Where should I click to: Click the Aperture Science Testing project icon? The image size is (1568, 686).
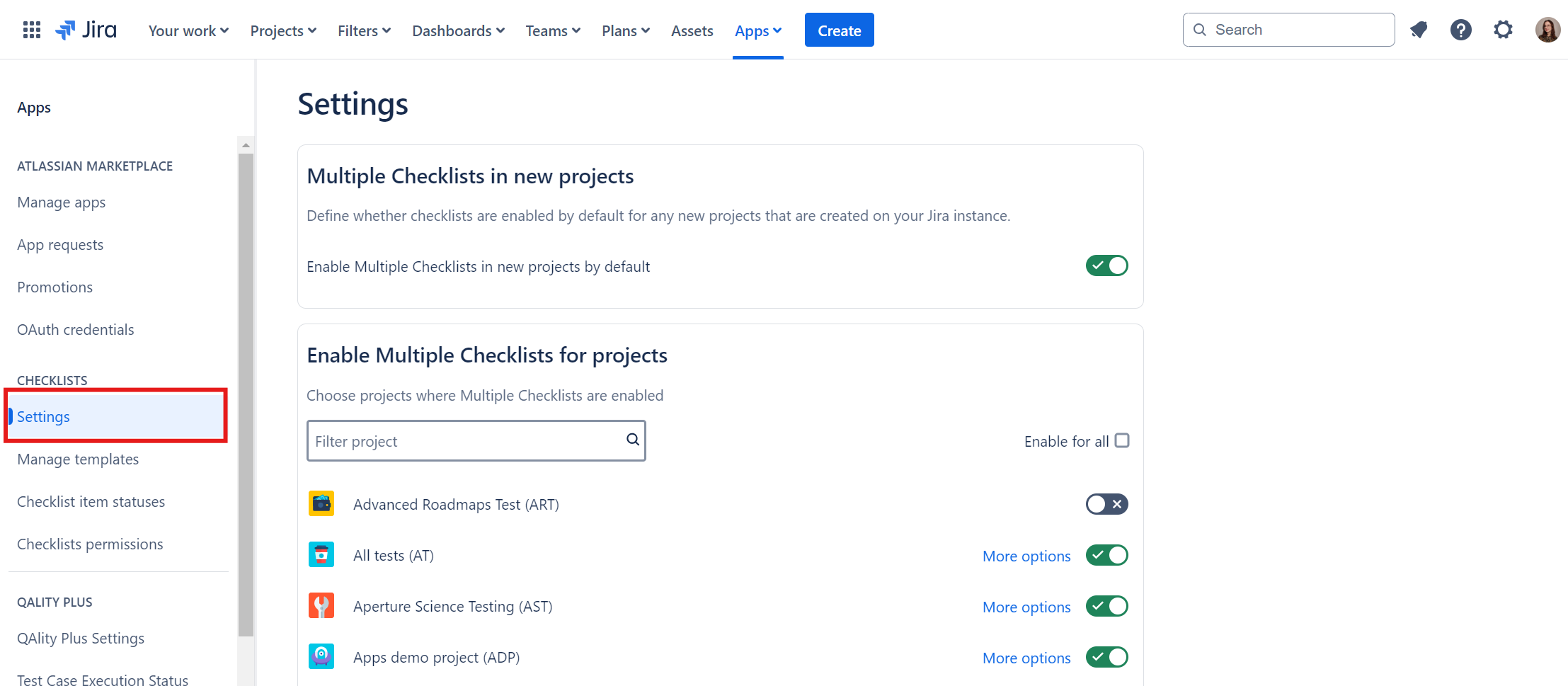coord(321,606)
